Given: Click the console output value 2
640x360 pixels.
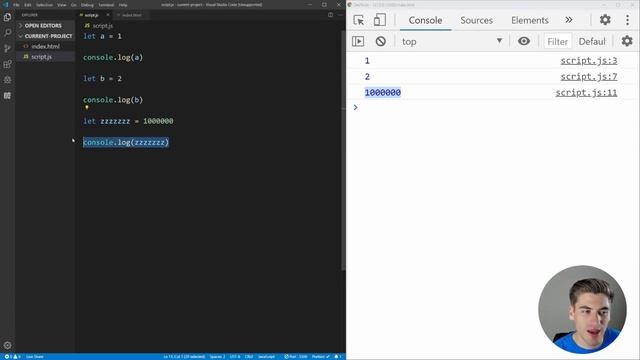Looking at the screenshot, I should pyautogui.click(x=367, y=77).
